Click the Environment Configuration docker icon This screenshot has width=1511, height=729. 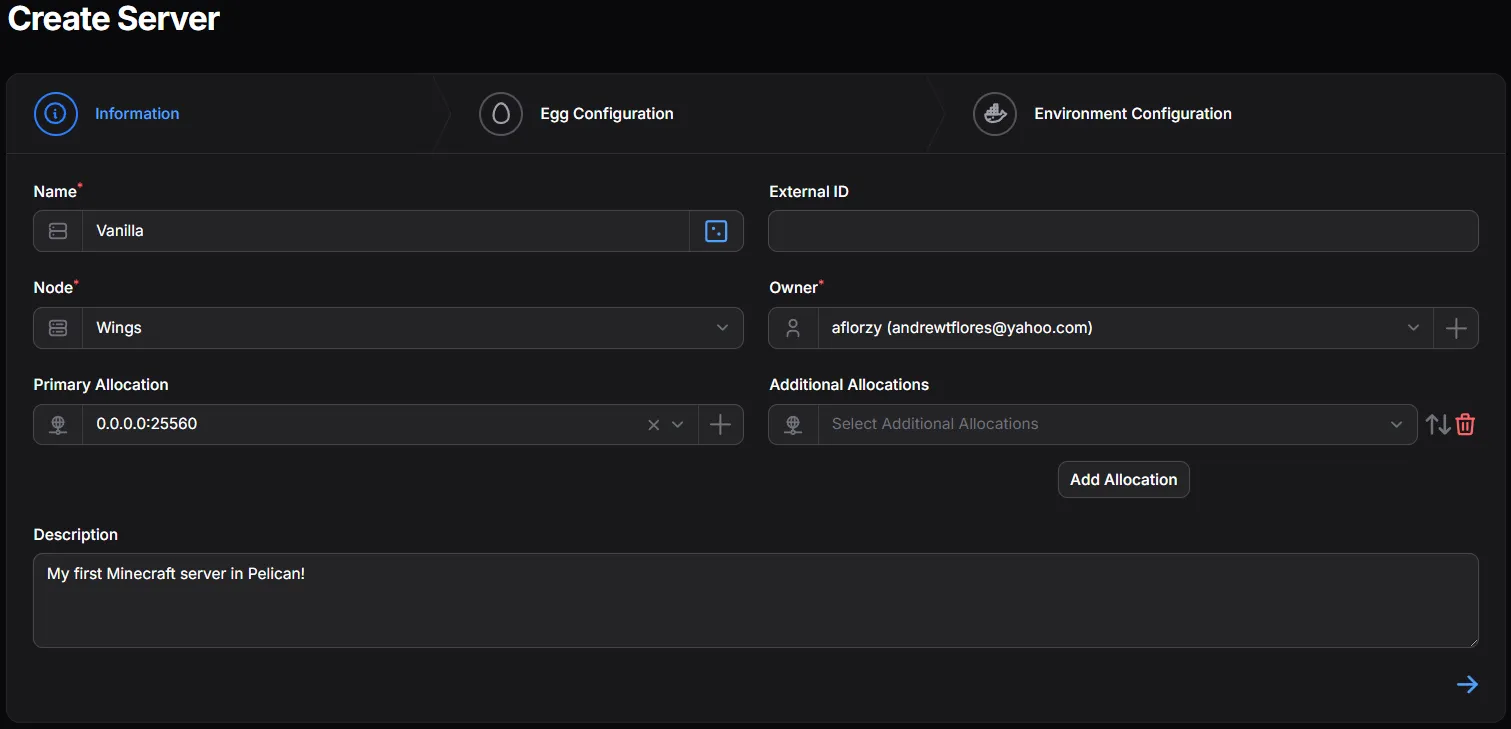click(x=995, y=114)
